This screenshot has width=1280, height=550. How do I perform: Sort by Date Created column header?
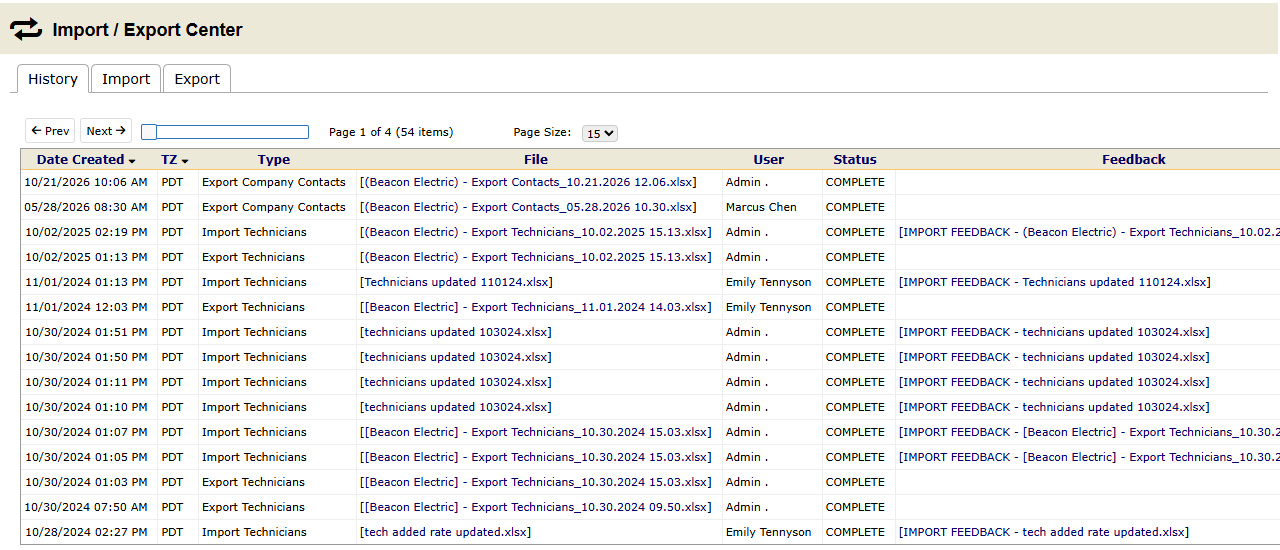point(86,160)
